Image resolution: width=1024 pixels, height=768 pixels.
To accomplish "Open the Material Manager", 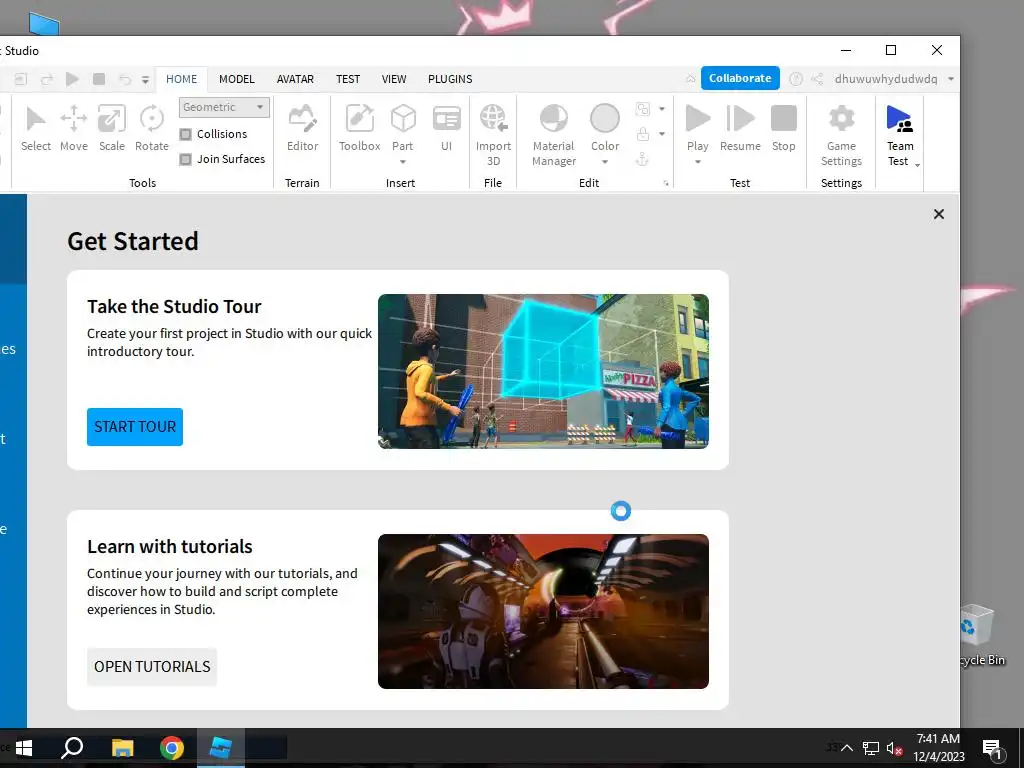I will point(554,135).
